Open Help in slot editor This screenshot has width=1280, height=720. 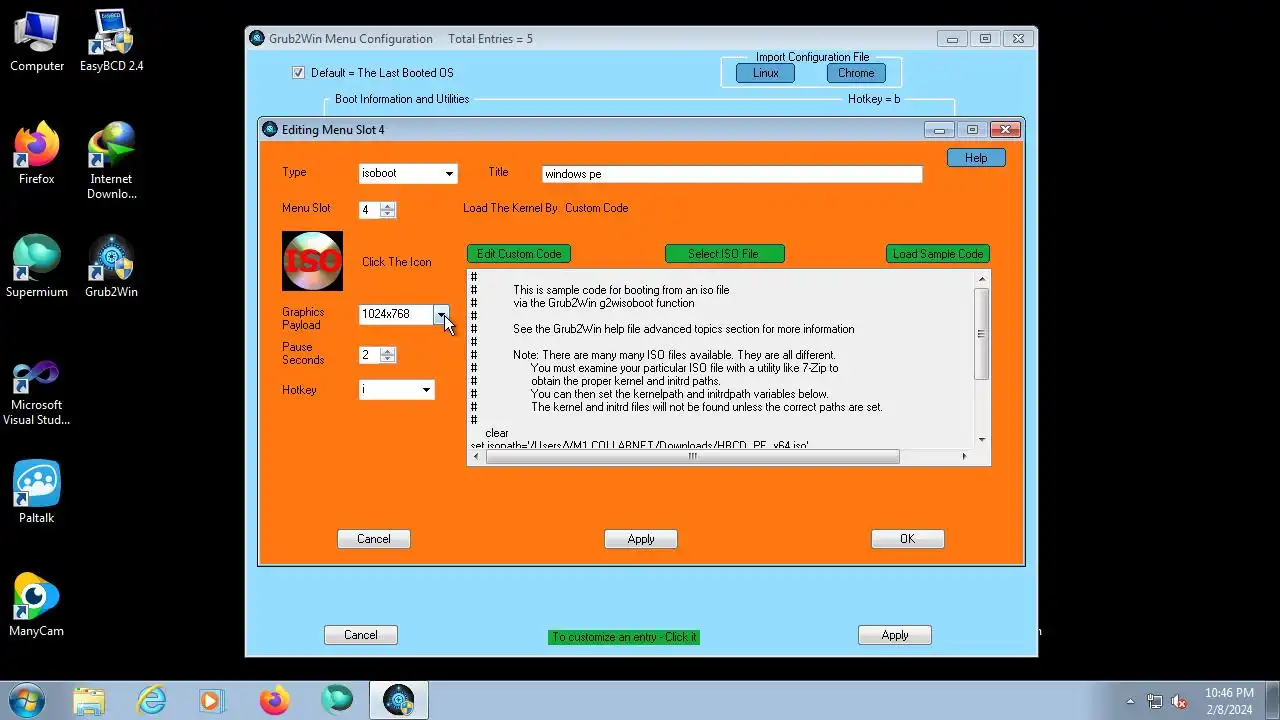(x=976, y=158)
